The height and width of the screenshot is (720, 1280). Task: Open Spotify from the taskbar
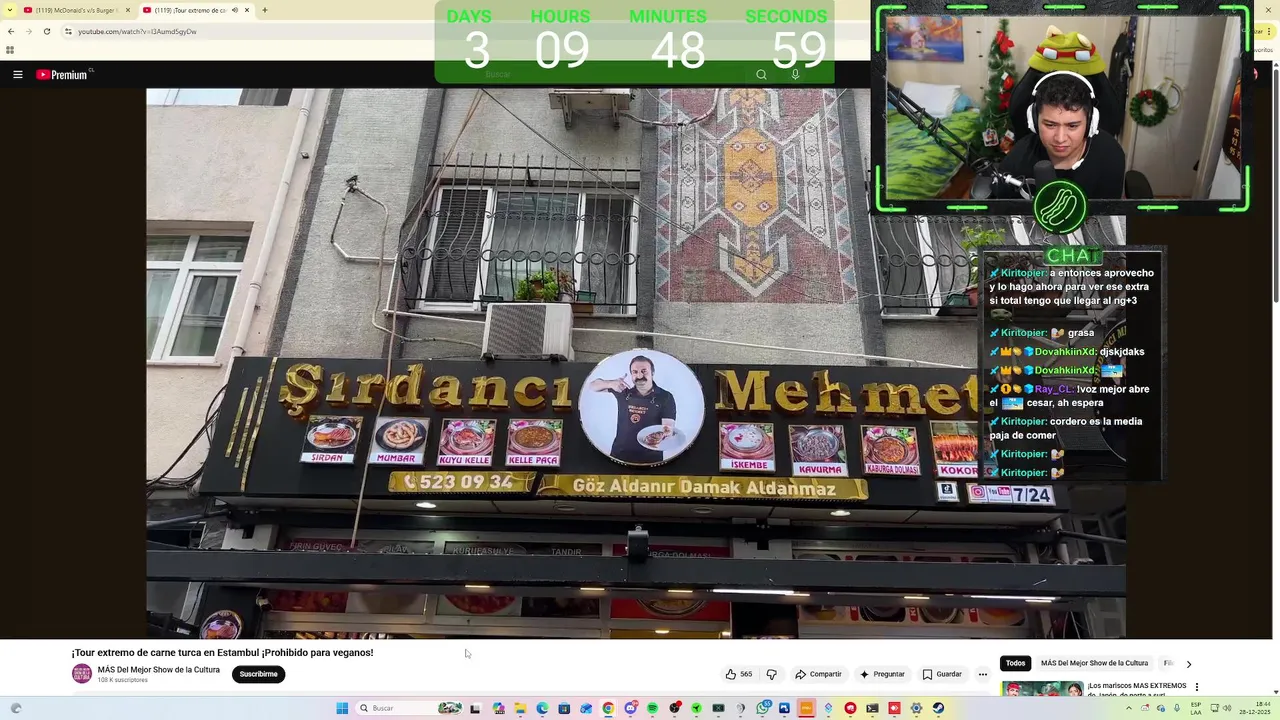652,708
